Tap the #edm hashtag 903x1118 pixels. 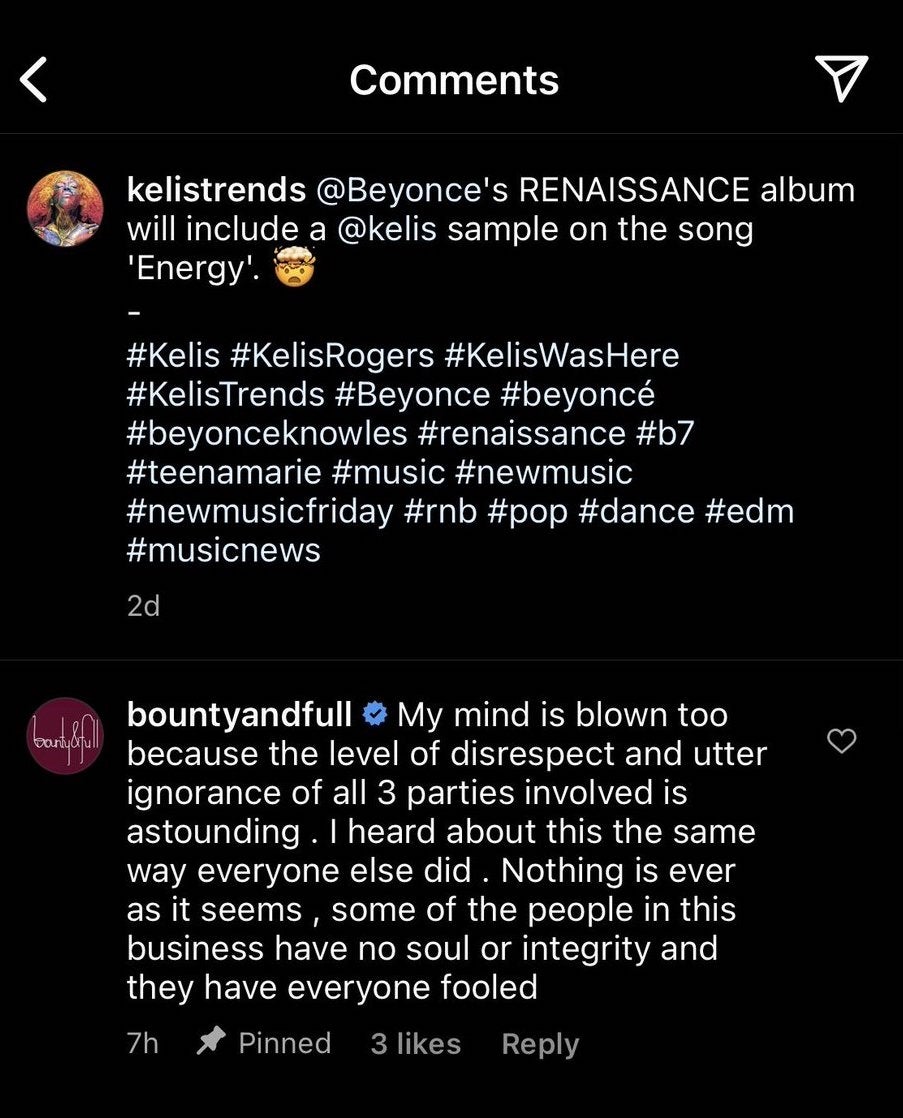pos(749,511)
